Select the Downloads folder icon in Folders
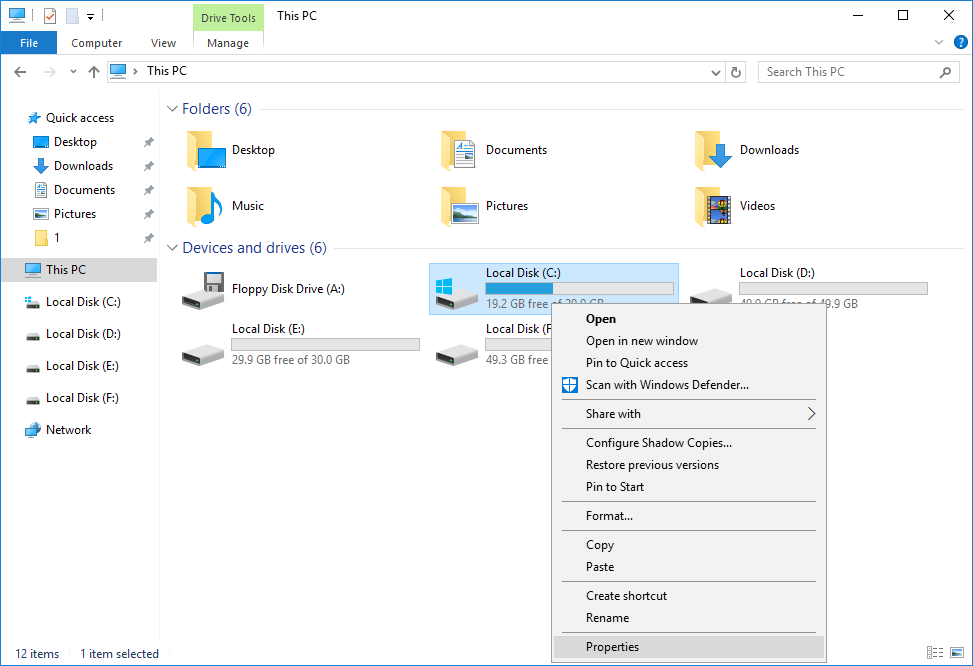Screen dimensions: 973x666 pyautogui.click(x=713, y=150)
